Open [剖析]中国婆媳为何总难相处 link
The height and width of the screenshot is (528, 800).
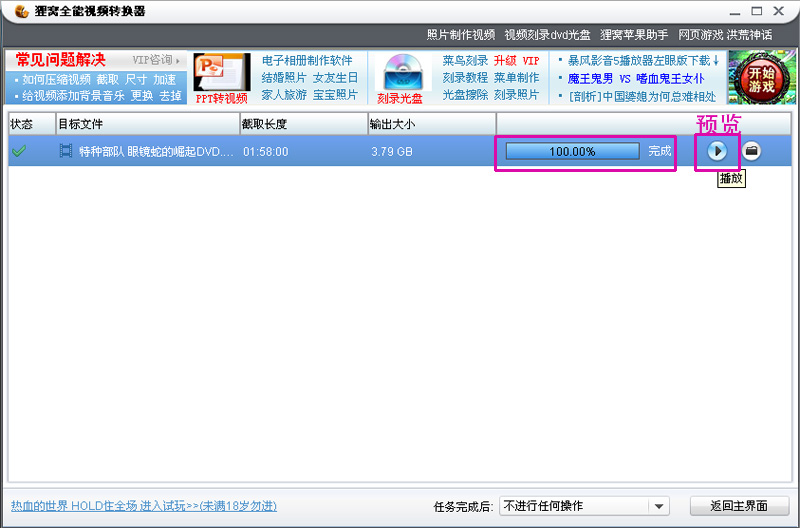click(642, 96)
